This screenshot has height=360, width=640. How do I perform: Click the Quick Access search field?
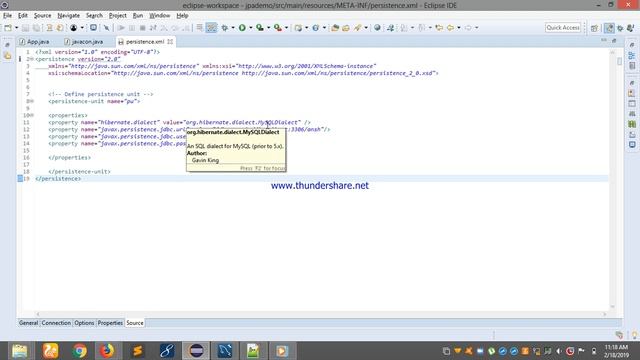click(x=562, y=28)
